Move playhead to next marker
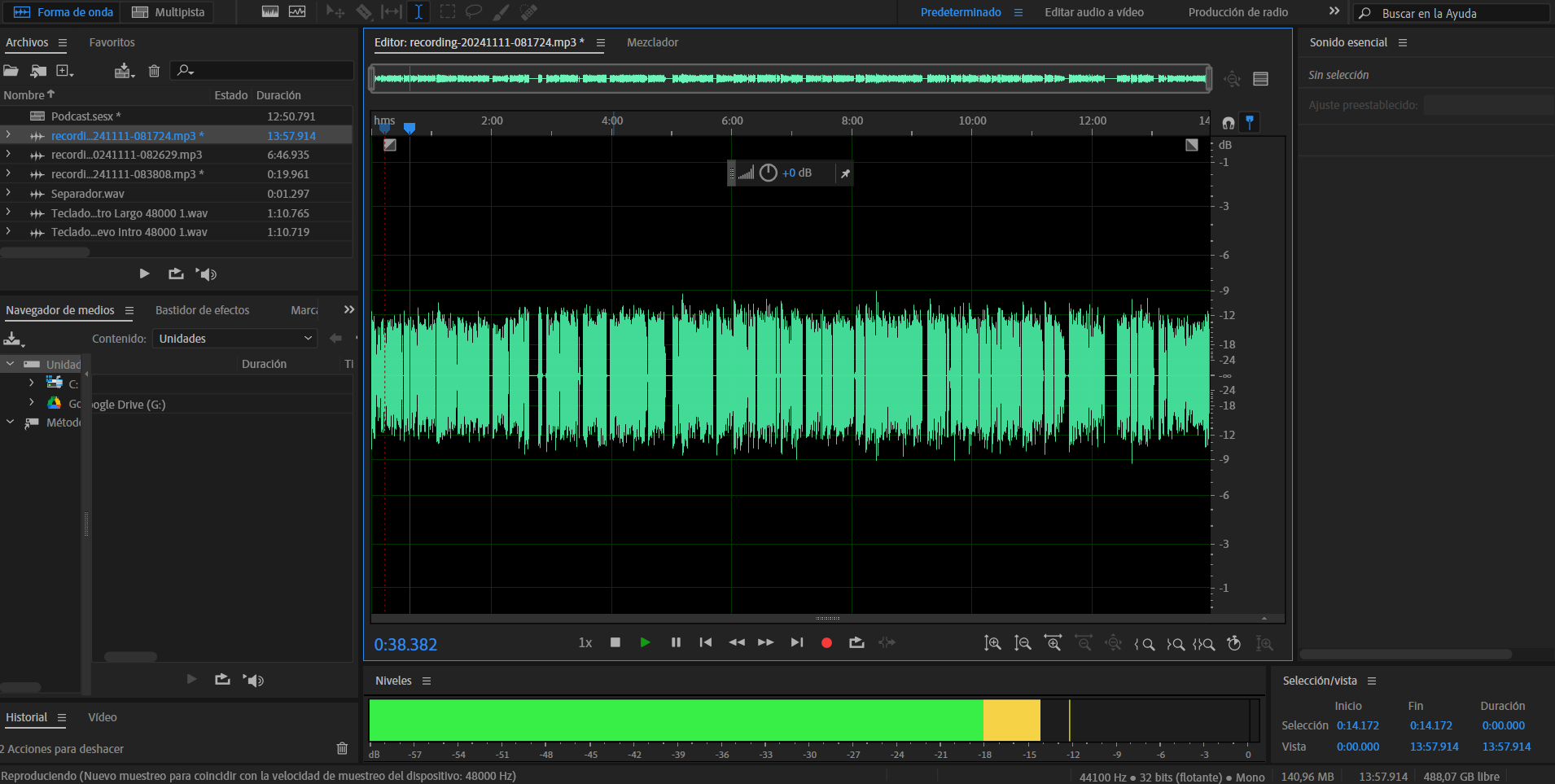The height and width of the screenshot is (784, 1555). pyautogui.click(x=797, y=642)
